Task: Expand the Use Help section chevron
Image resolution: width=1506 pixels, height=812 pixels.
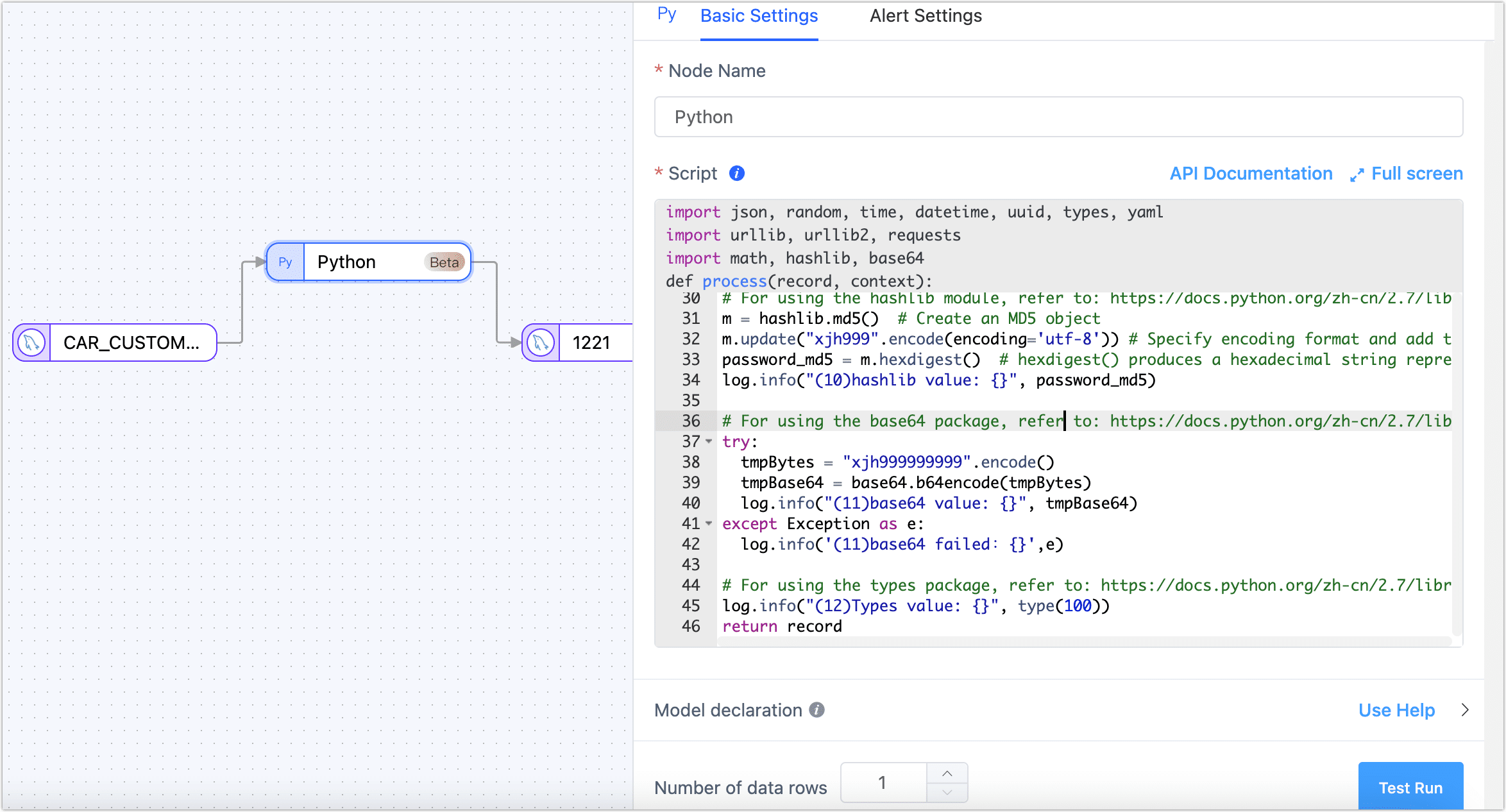Action: [x=1464, y=710]
